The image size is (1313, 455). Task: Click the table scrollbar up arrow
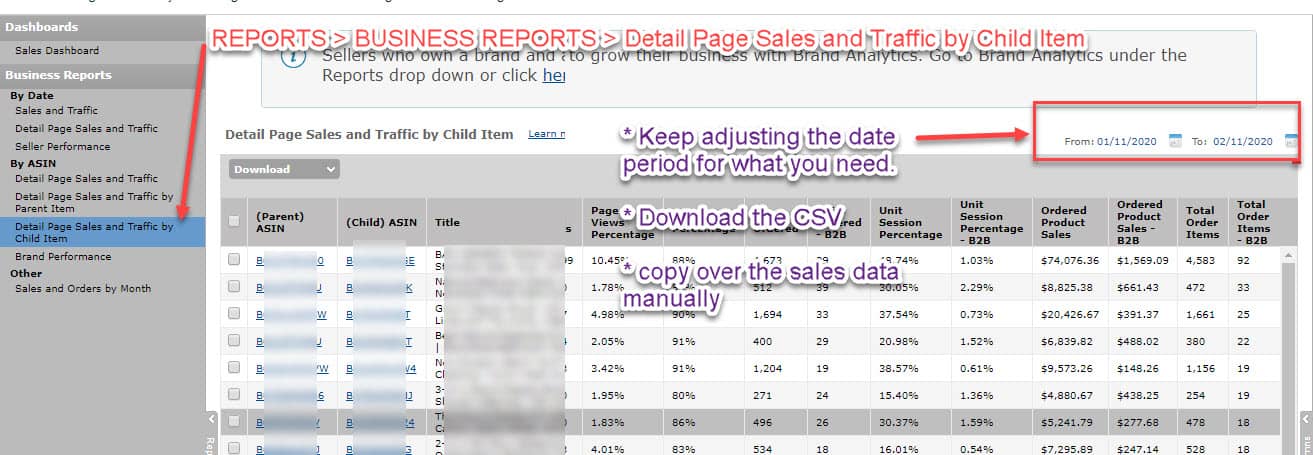click(1290, 254)
